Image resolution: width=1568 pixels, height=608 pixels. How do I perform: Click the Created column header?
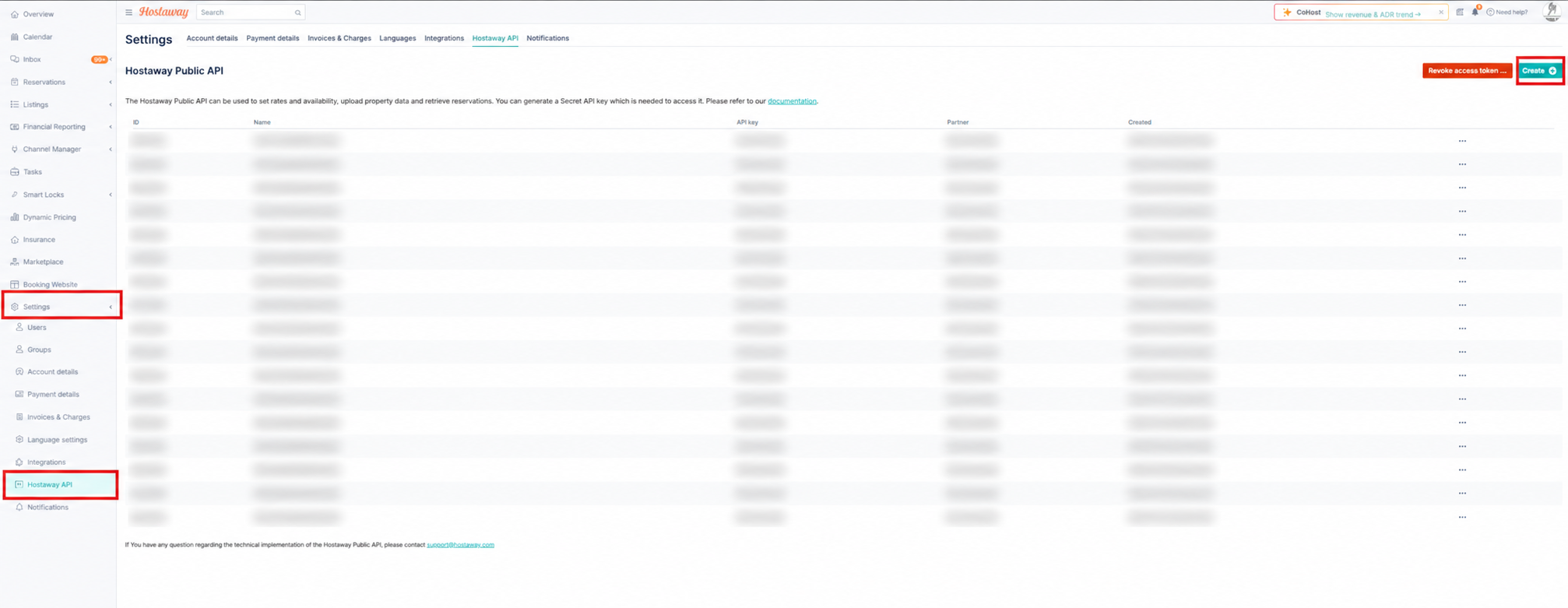(1140, 122)
